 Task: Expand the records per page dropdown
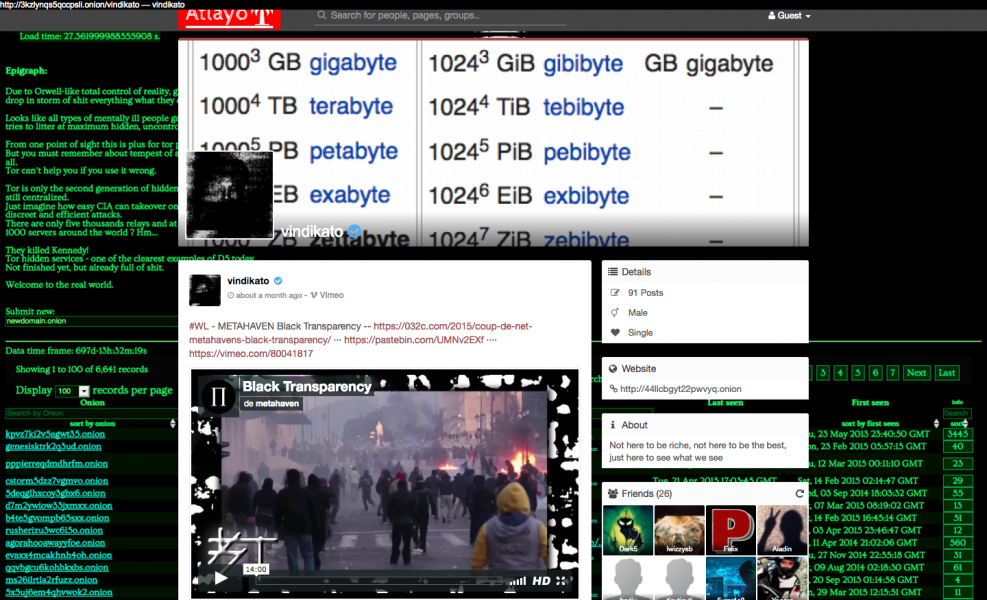point(84,391)
